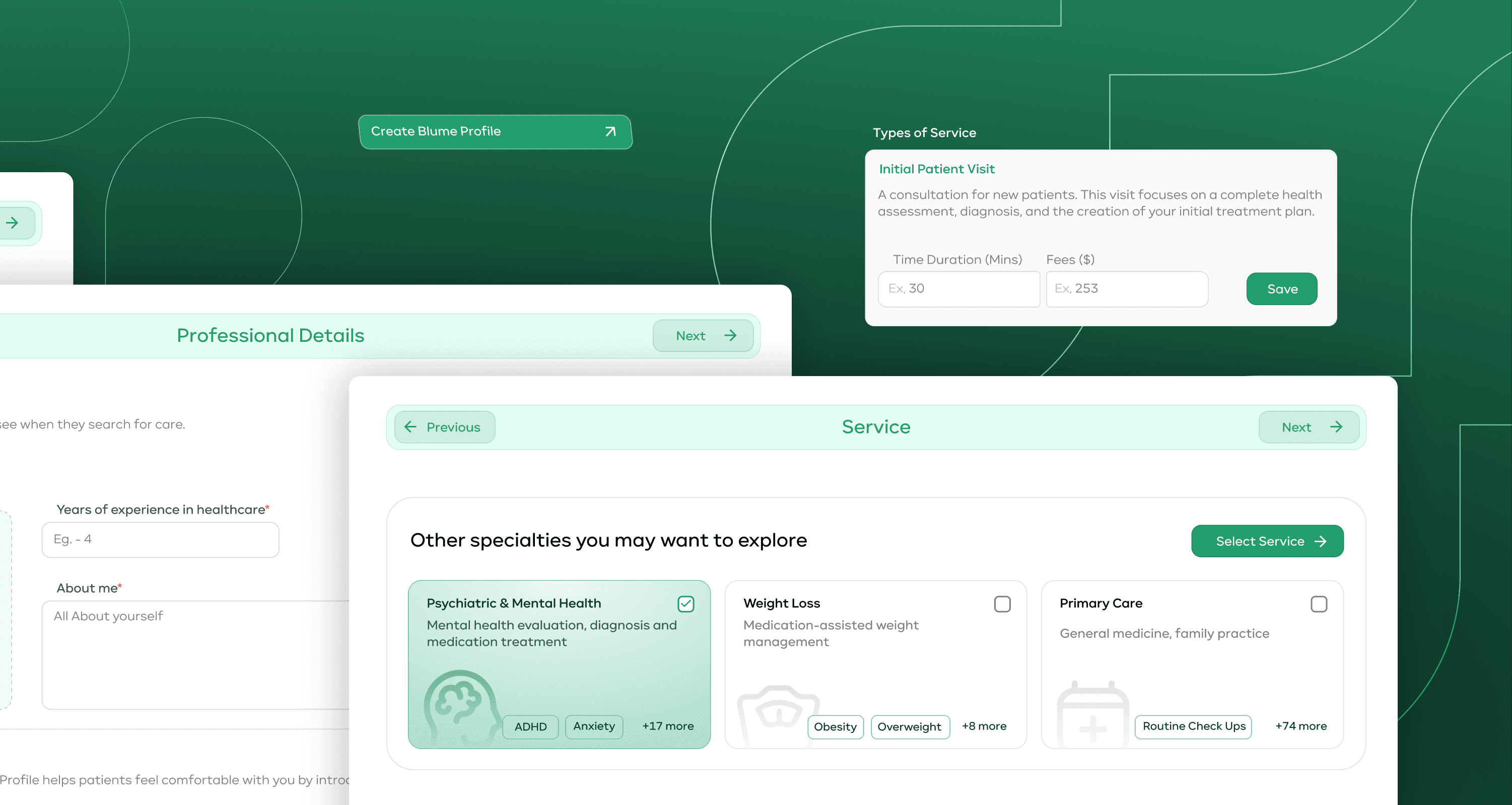Click the Save button in Initial Patient Visit
The image size is (1512, 805).
click(1281, 288)
